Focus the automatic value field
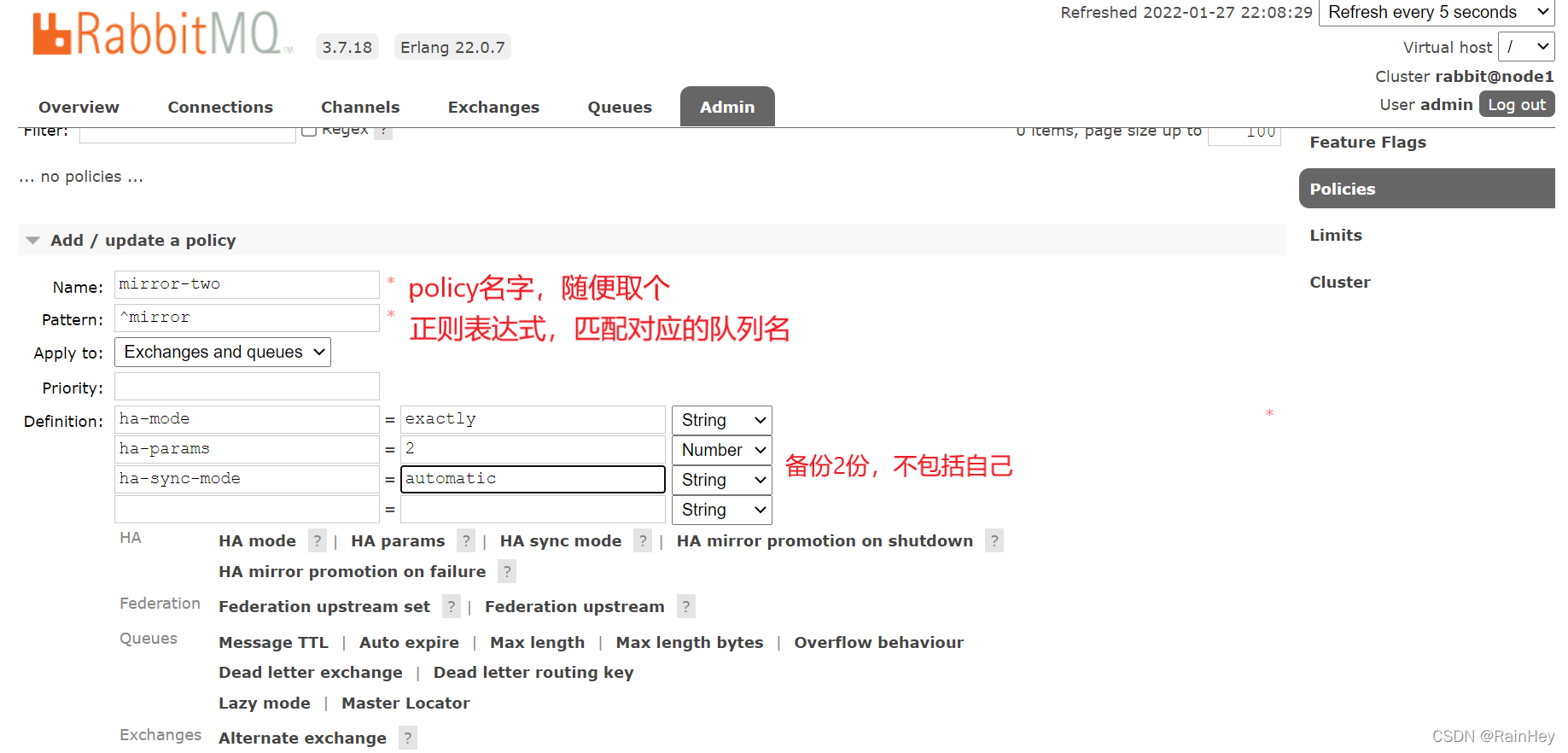This screenshot has height=753, width=1568. (533, 479)
